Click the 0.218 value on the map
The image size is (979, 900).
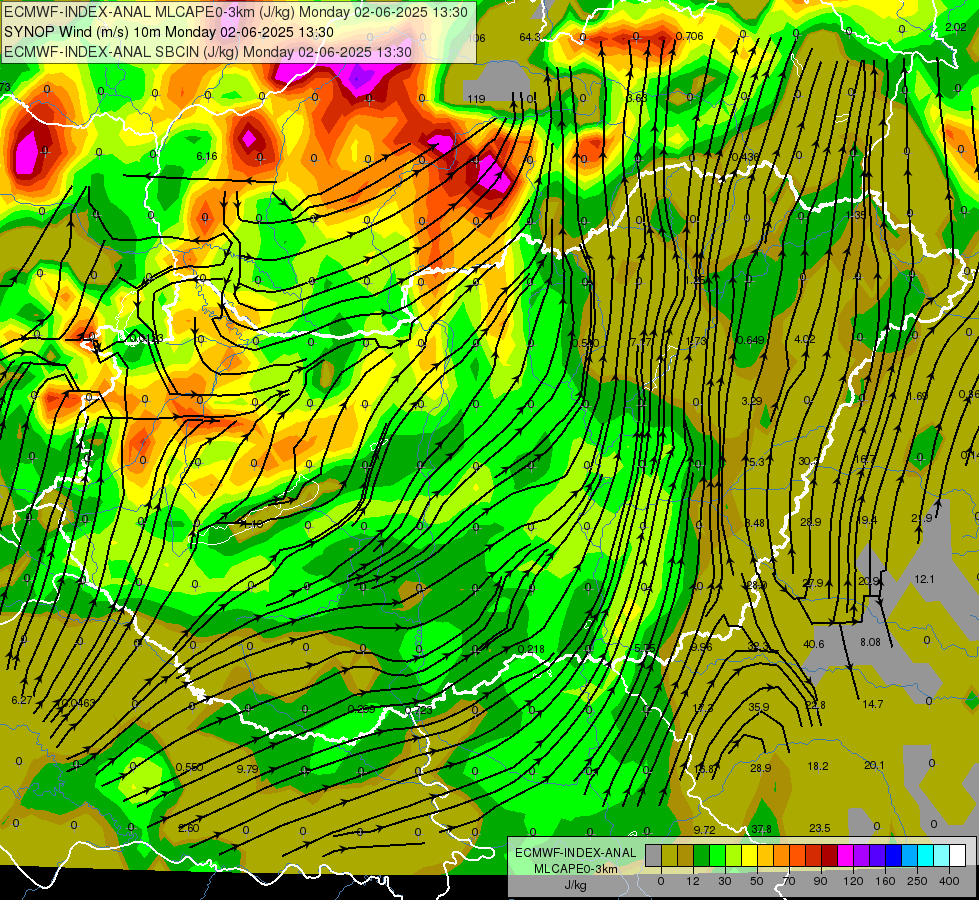pyautogui.click(x=531, y=650)
